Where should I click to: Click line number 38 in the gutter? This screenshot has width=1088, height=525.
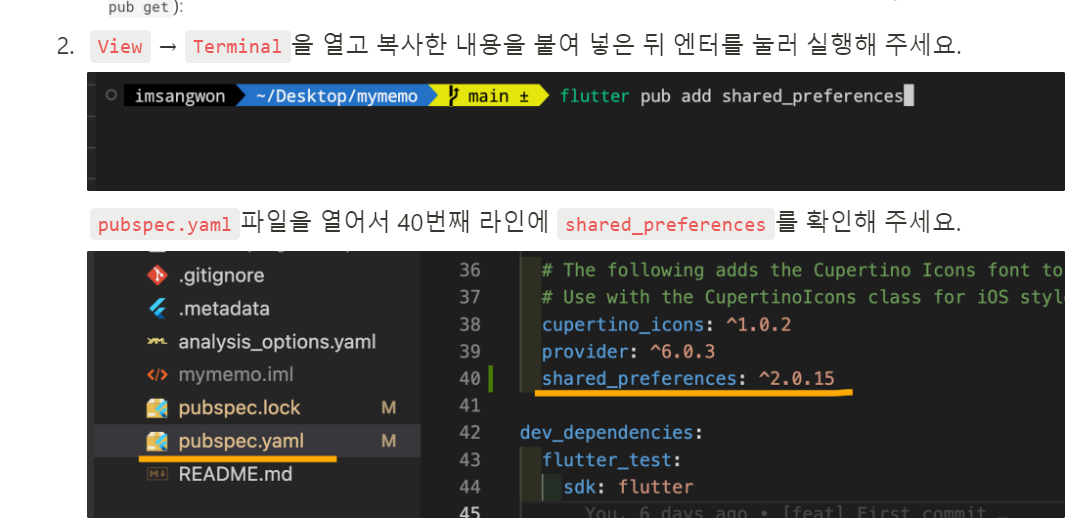[469, 324]
